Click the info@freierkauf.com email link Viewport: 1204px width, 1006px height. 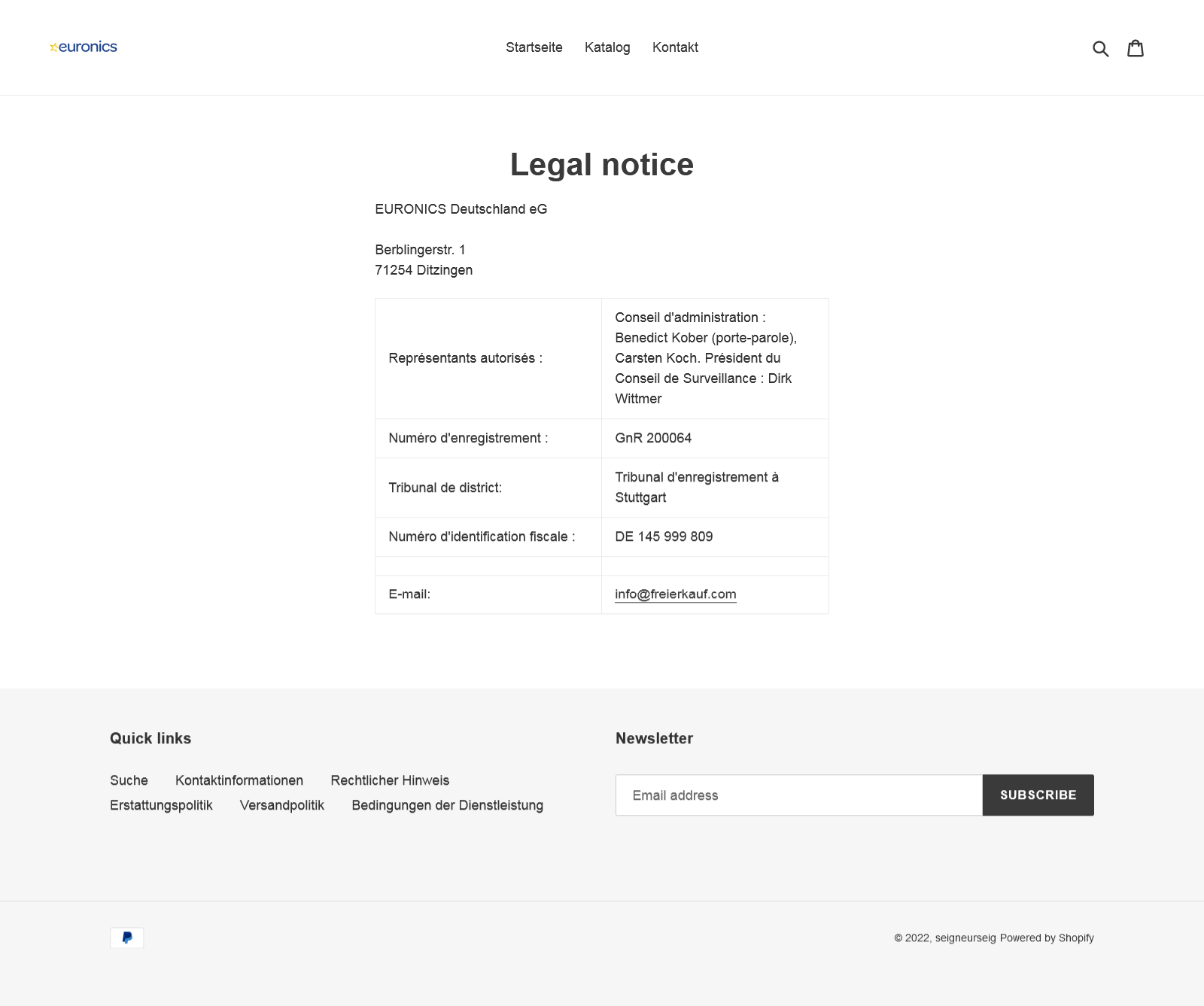[676, 594]
